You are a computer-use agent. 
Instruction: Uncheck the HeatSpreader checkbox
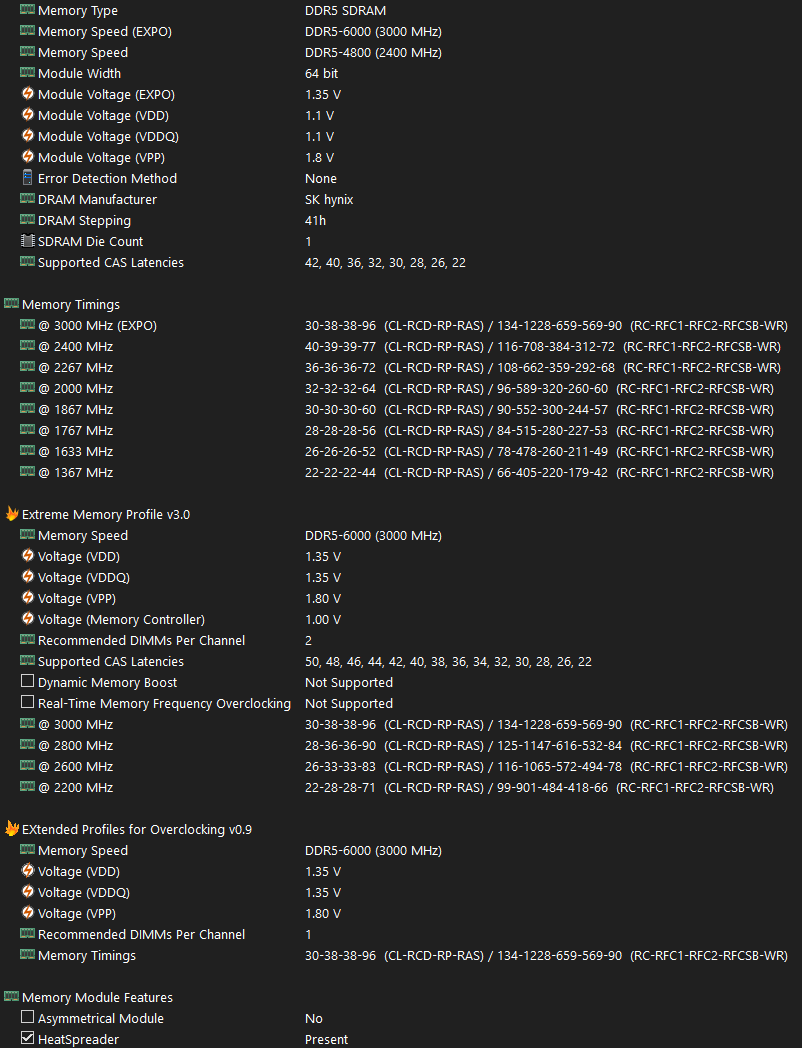[27, 1039]
